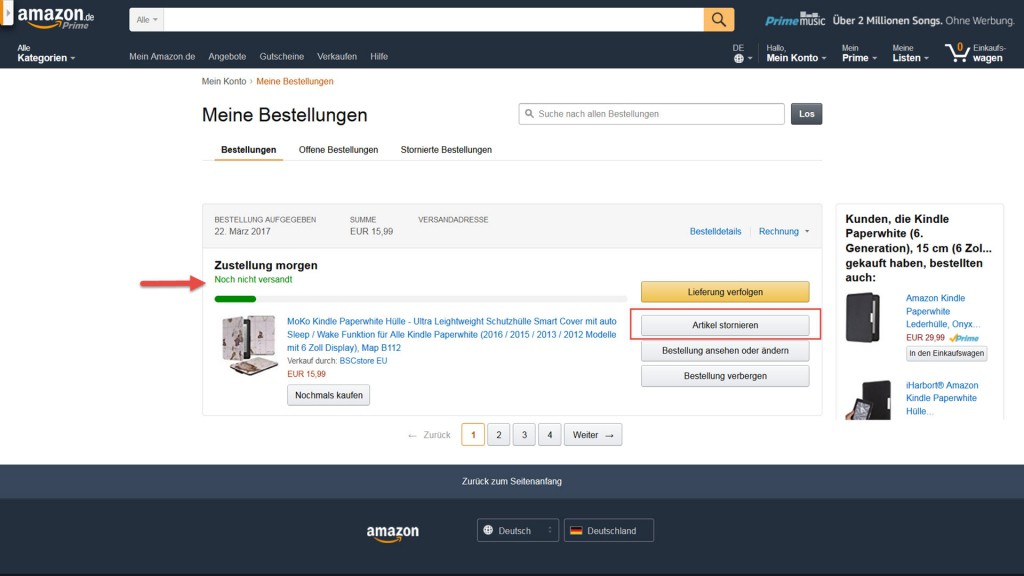
Task: Click the globe language icon in header
Action: pos(739,58)
